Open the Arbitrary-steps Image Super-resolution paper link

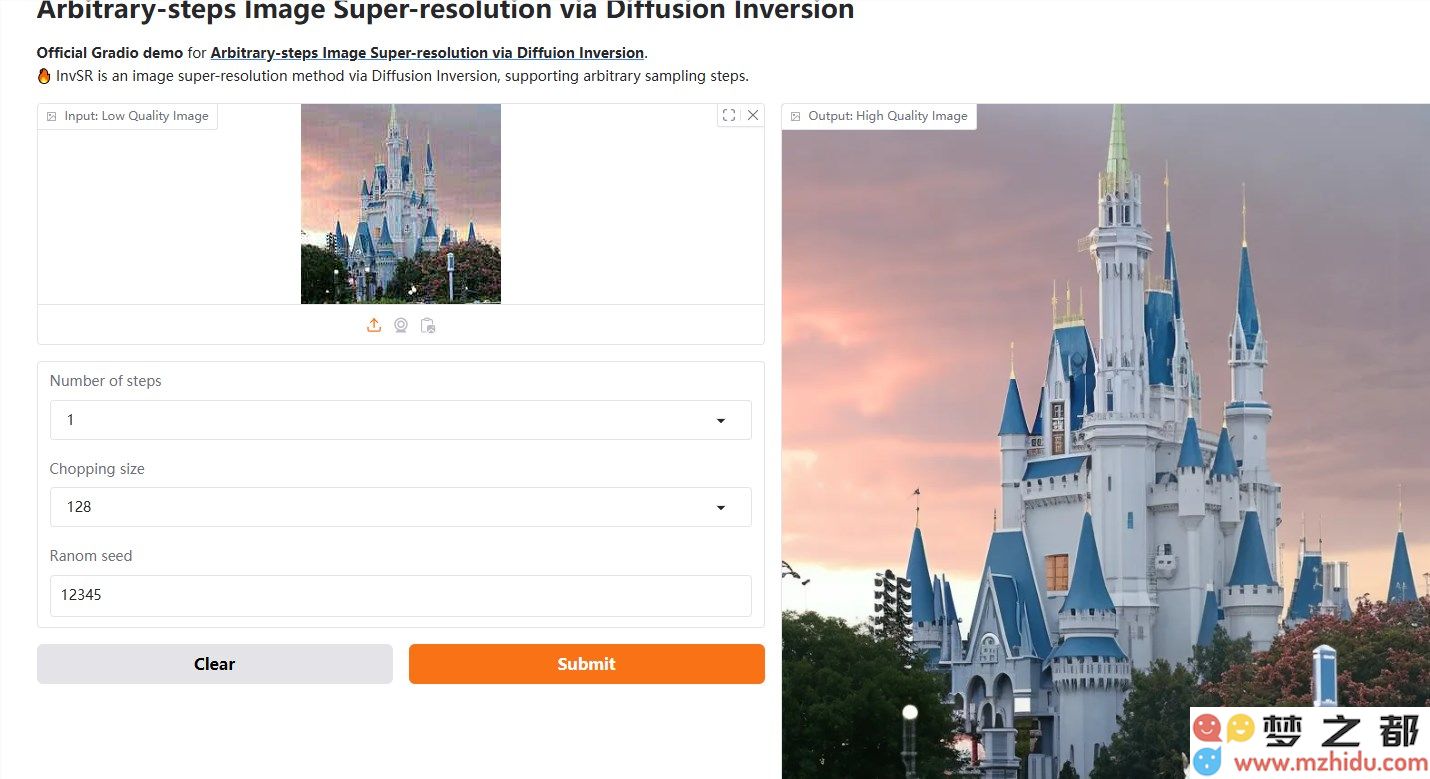[x=427, y=53]
